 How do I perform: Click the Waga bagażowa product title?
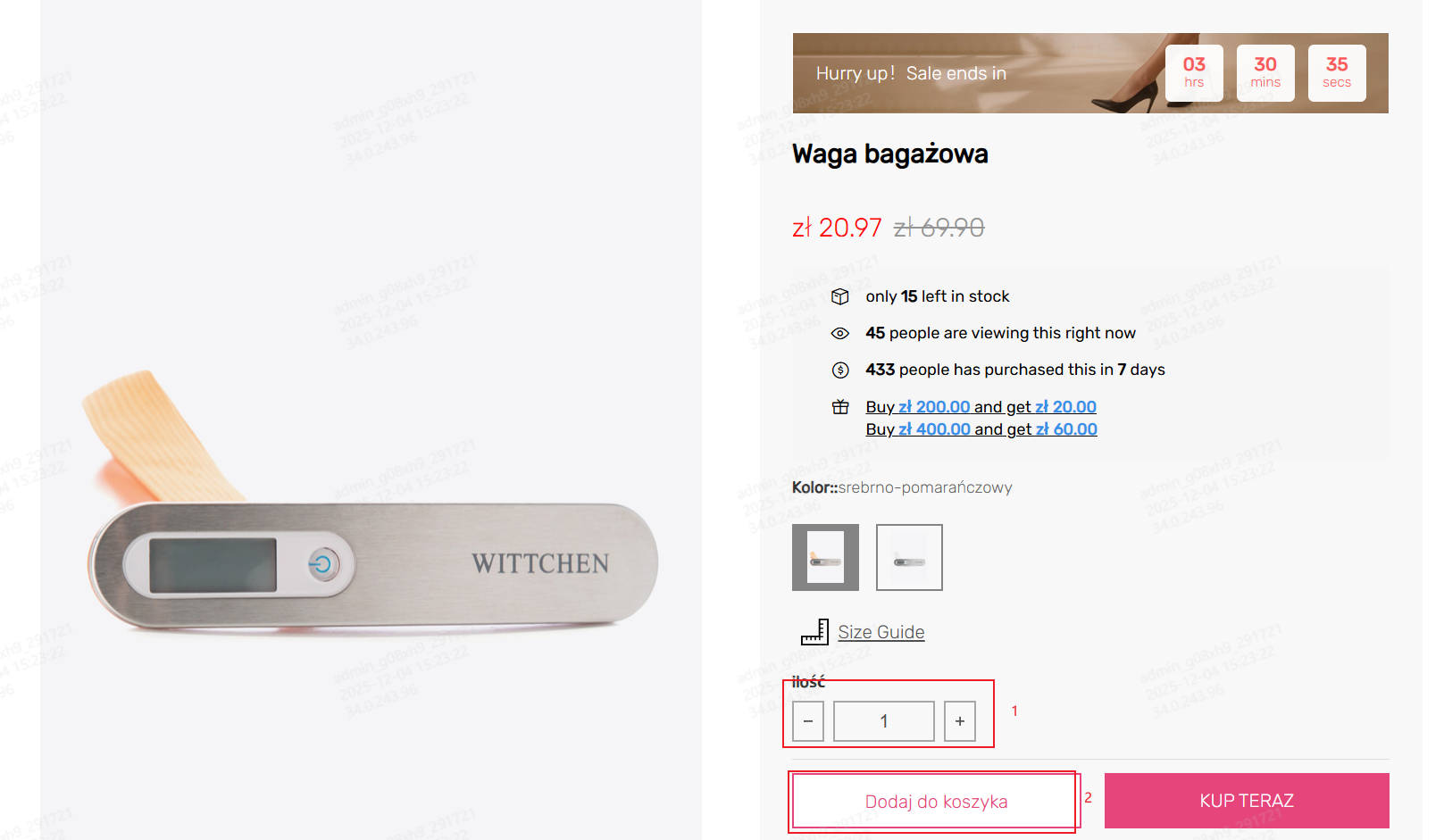click(890, 154)
